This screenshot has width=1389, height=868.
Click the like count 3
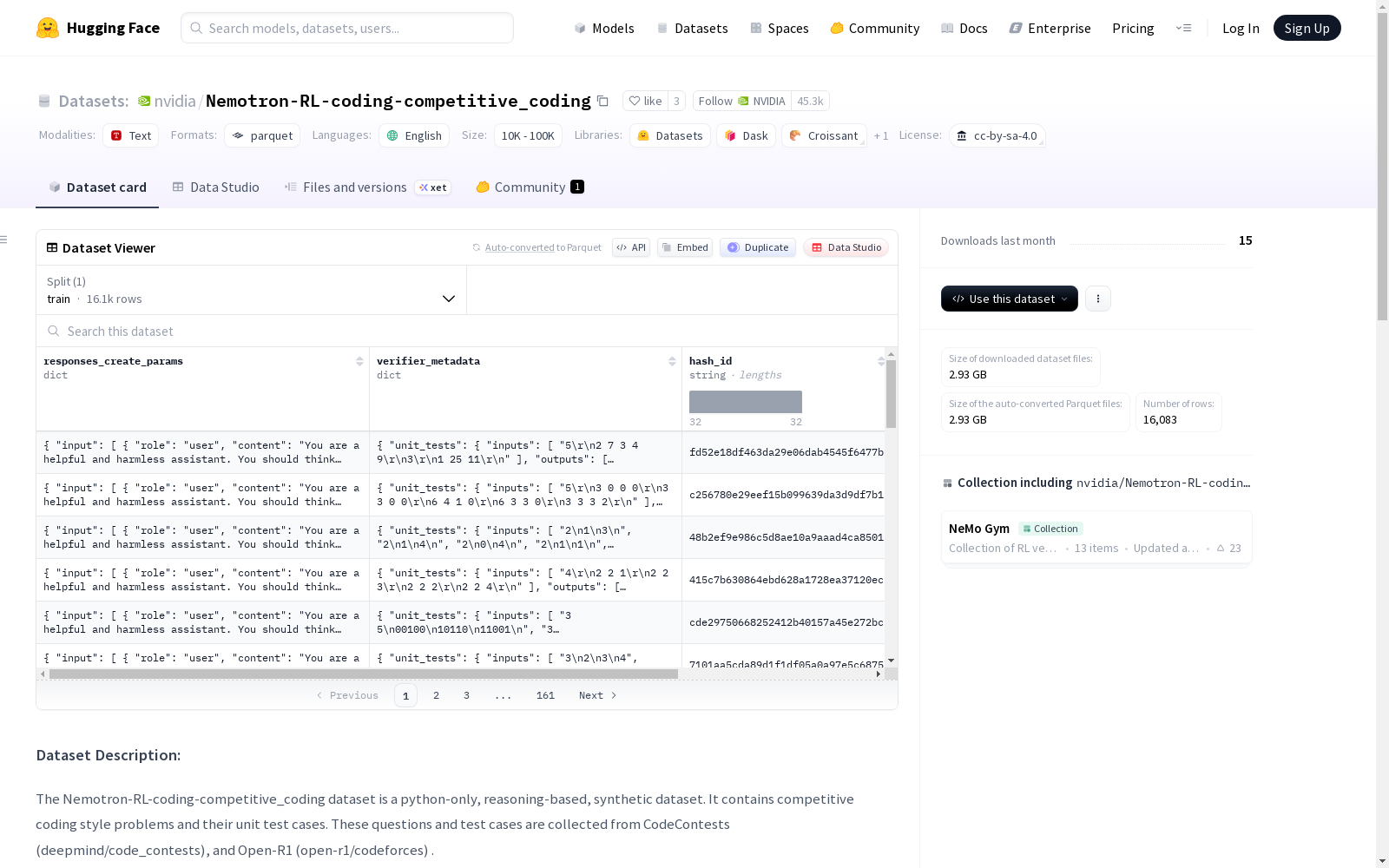[676, 101]
